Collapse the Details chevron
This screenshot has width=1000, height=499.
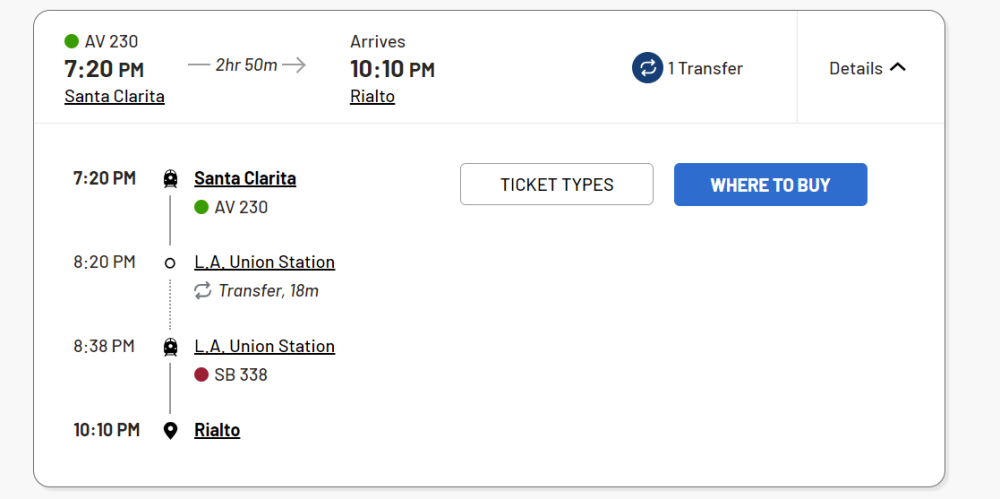[897, 68]
